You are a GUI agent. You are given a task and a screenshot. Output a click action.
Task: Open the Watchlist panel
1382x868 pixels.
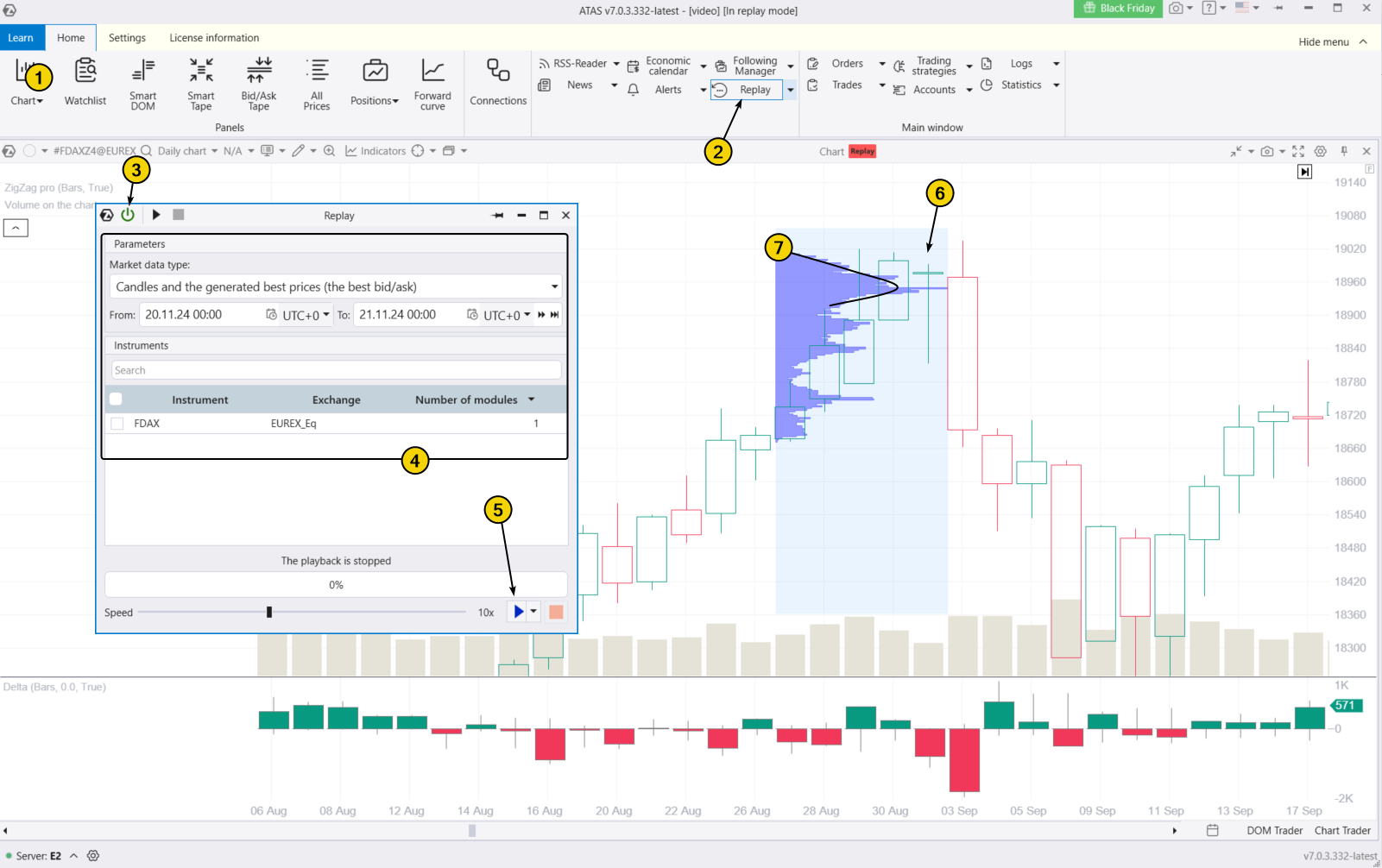point(85,82)
